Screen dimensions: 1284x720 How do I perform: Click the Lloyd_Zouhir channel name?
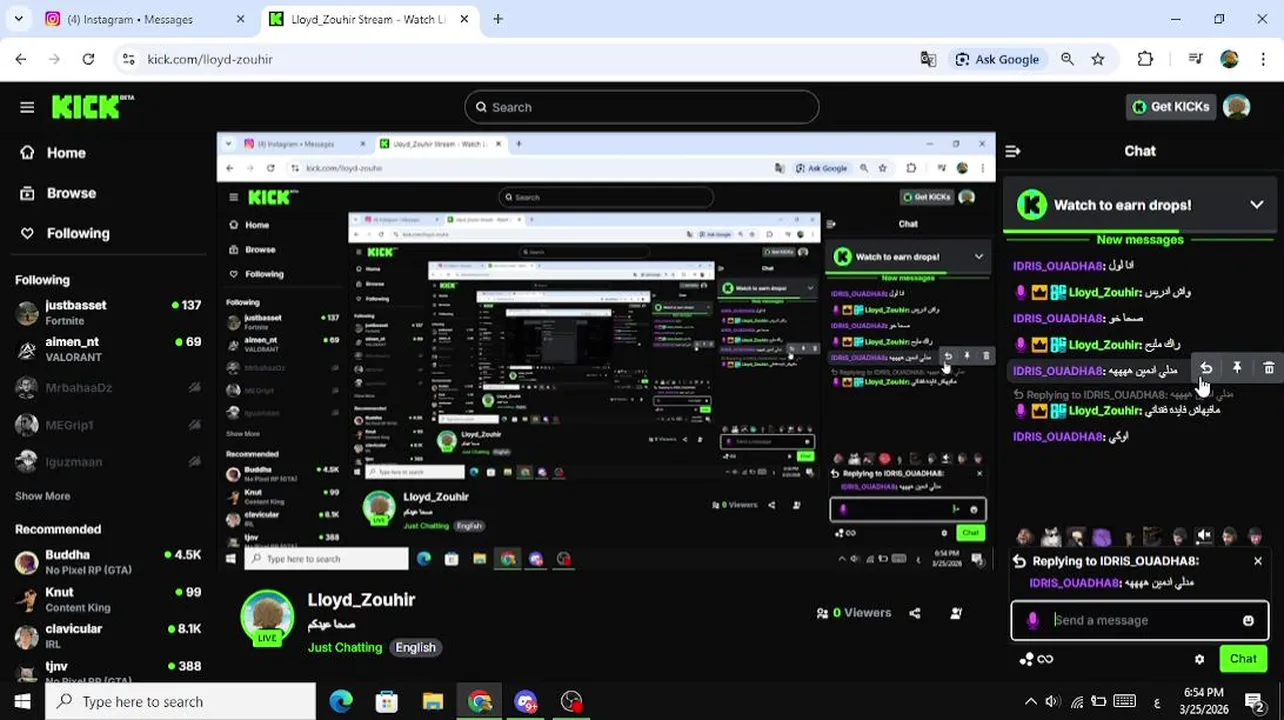tap(361, 600)
